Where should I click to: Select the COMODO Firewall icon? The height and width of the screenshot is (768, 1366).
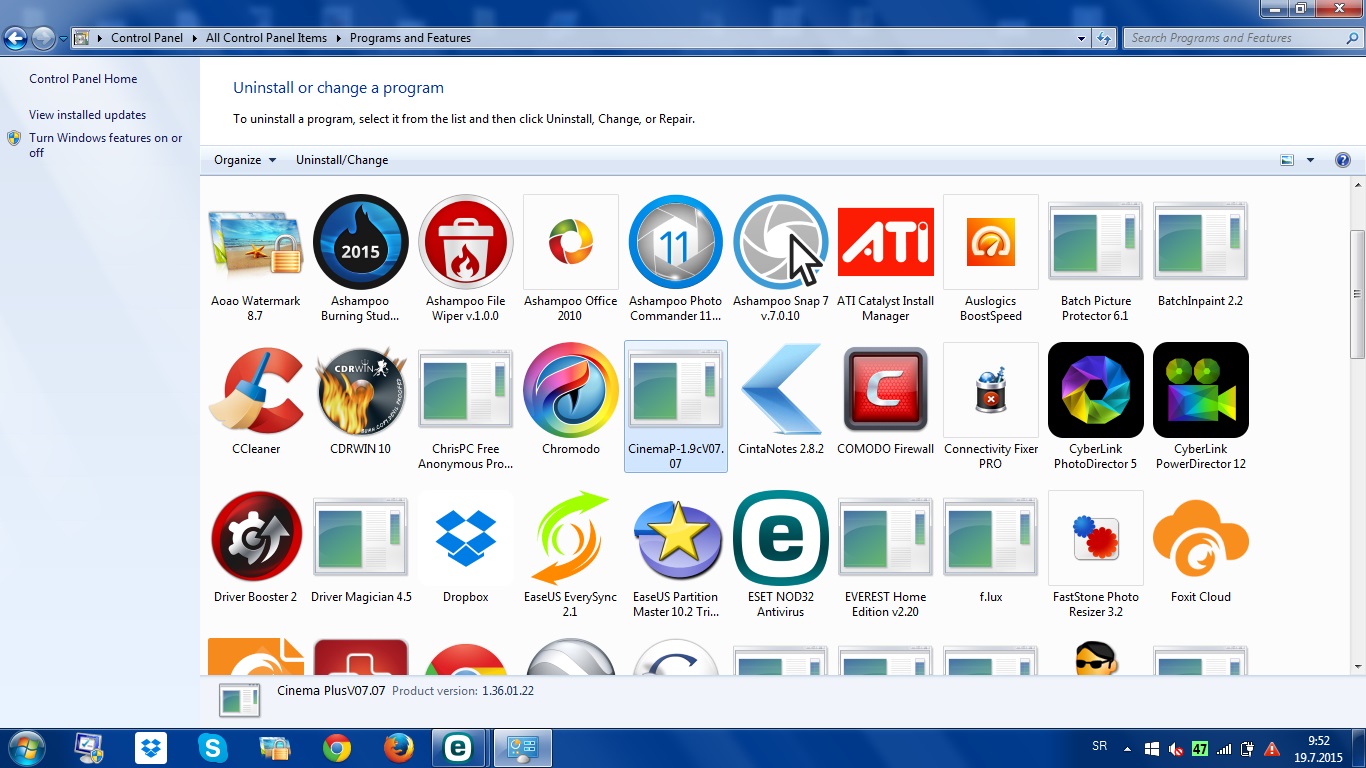point(886,390)
